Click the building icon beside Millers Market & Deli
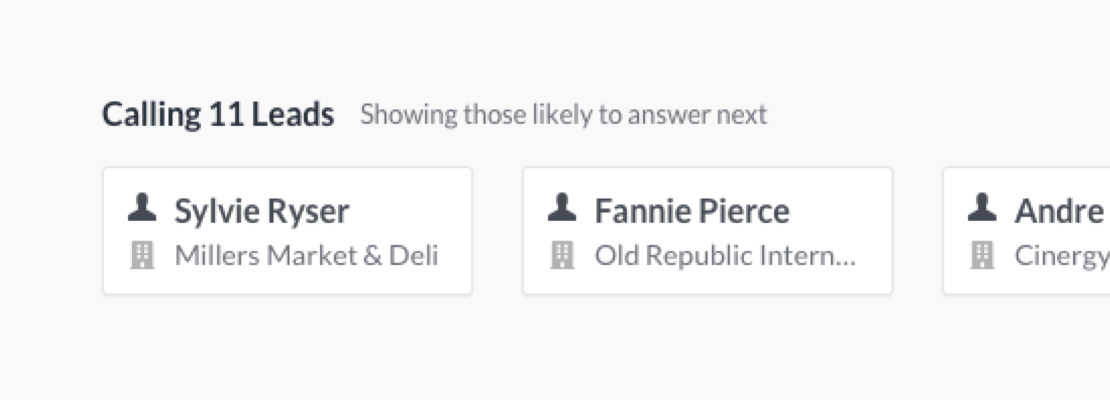This screenshot has width=1110, height=400. coord(142,255)
